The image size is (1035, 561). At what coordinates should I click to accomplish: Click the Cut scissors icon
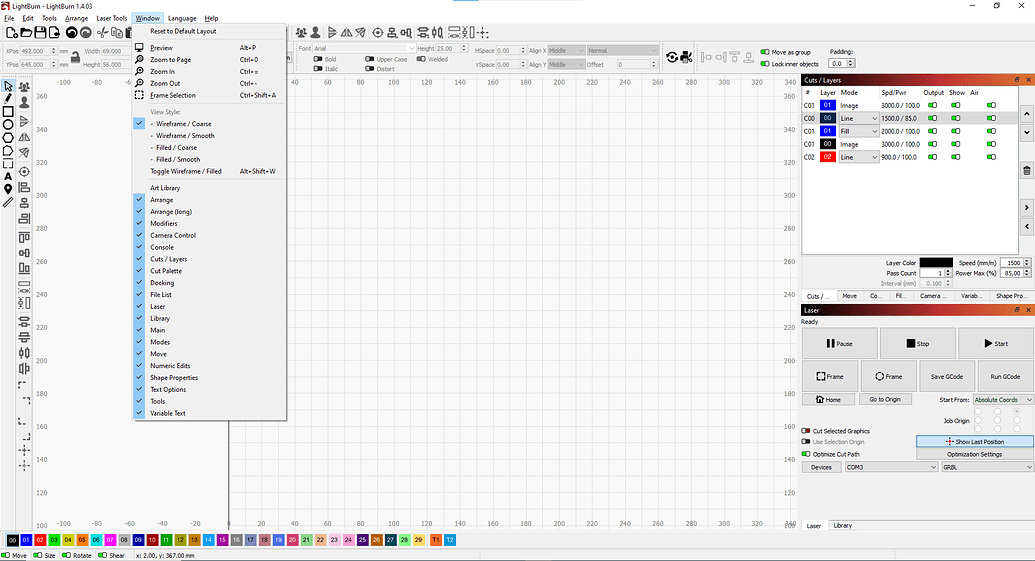coord(102,32)
